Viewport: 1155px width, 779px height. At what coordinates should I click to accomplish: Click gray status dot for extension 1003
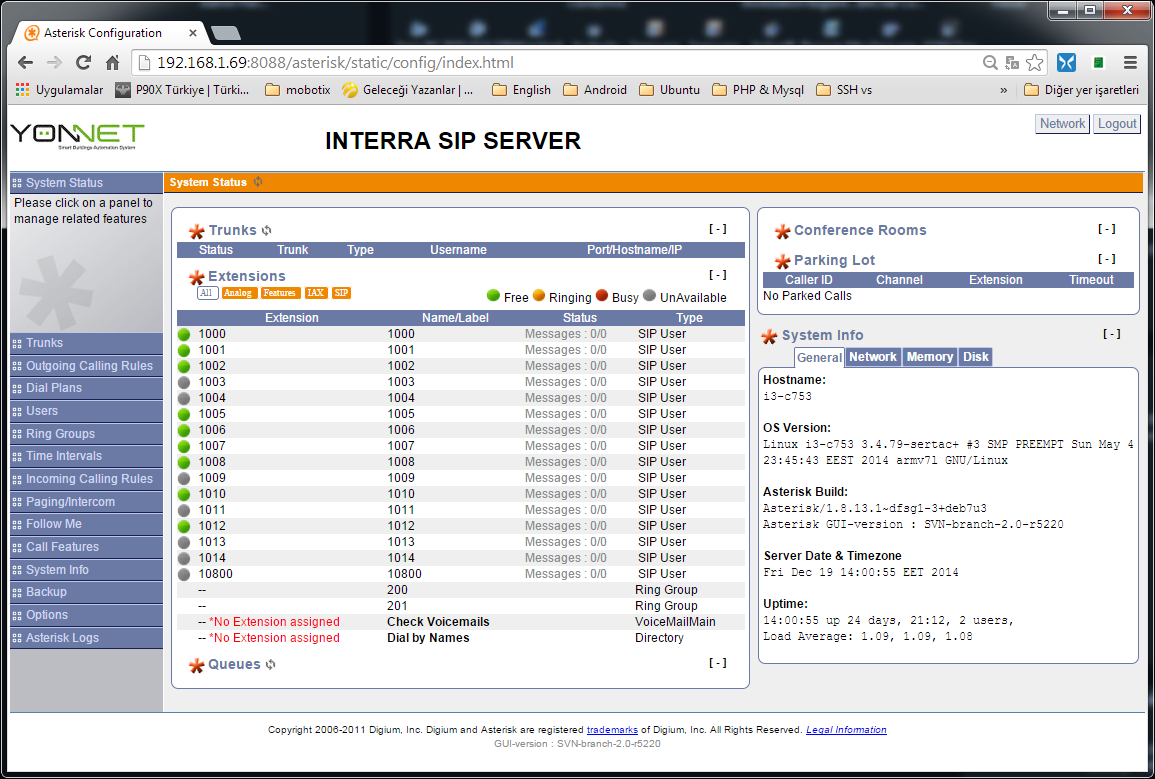(184, 382)
